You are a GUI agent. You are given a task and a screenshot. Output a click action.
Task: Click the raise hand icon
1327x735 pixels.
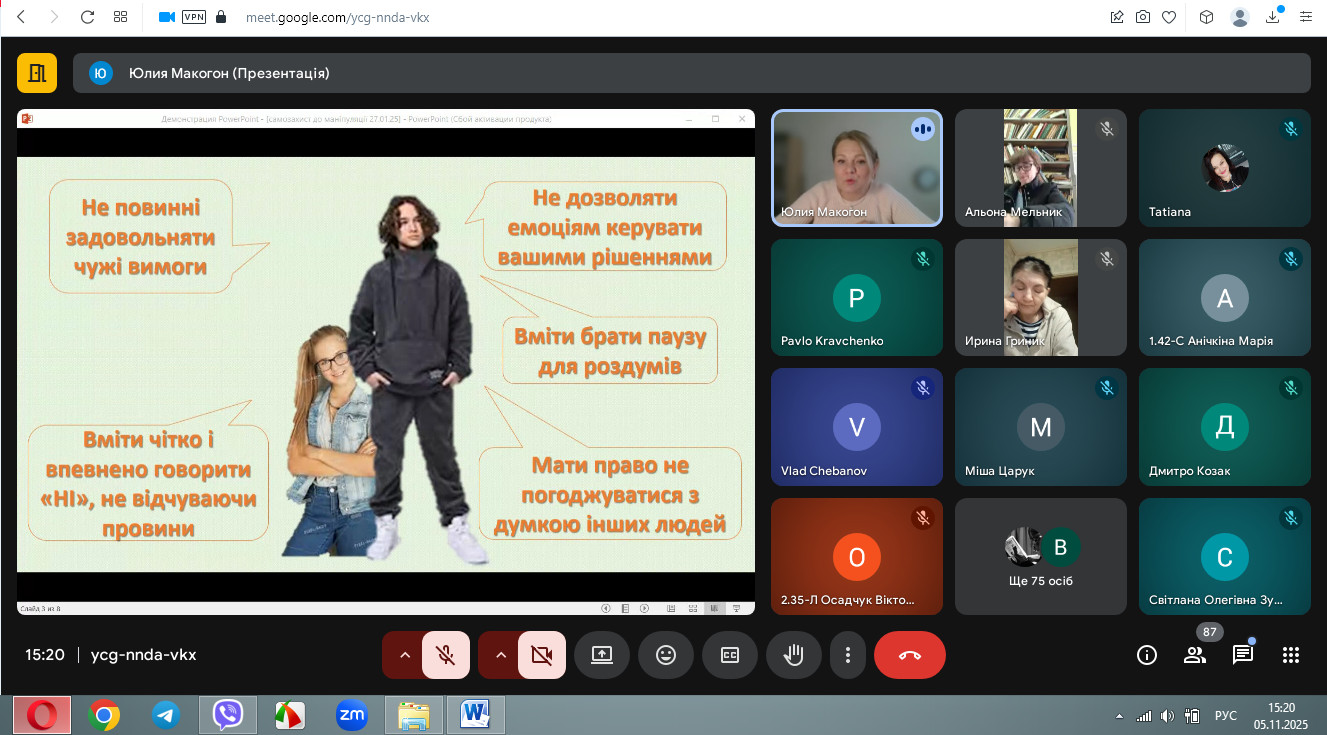point(793,655)
